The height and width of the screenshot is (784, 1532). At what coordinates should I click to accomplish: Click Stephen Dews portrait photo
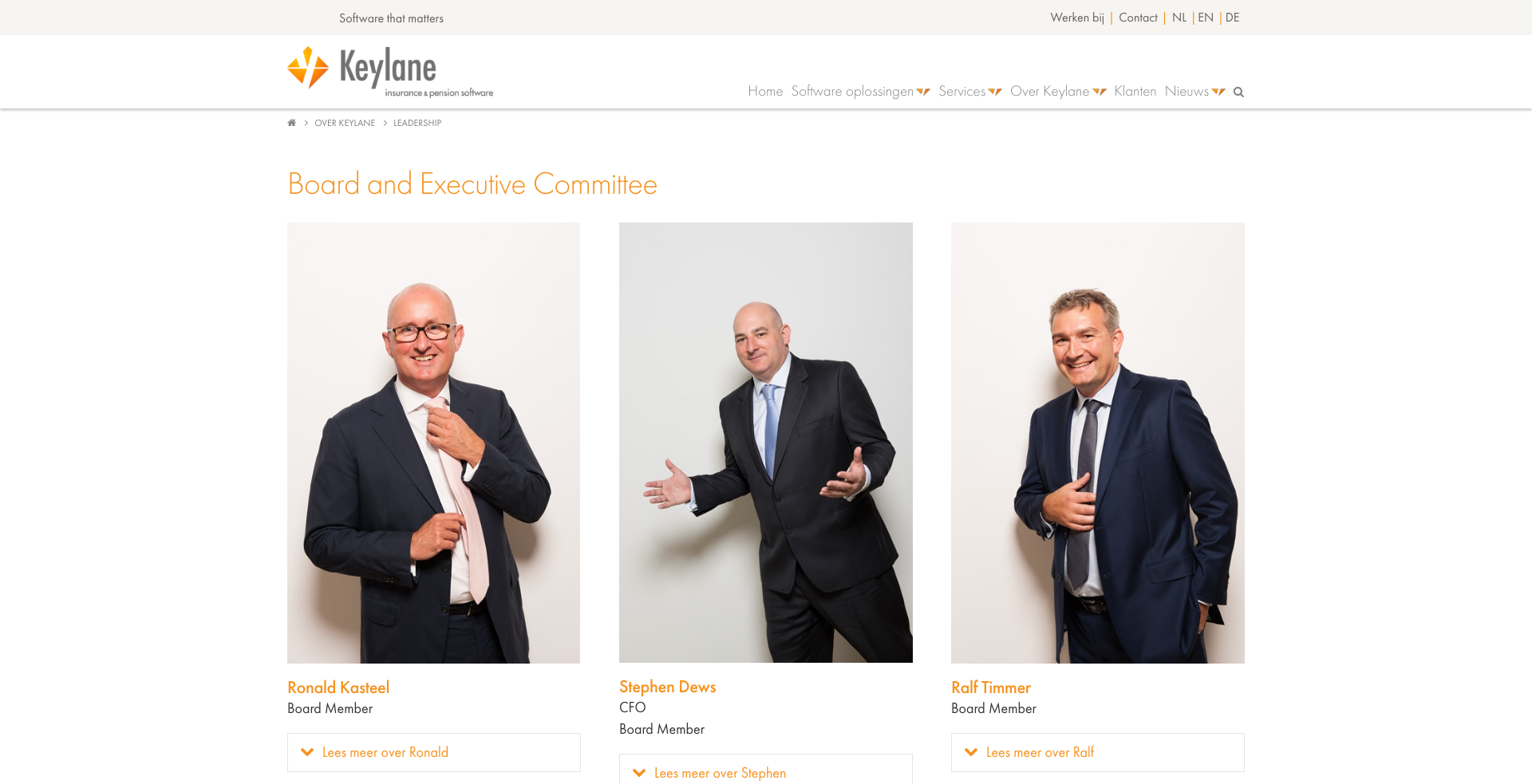pyautogui.click(x=766, y=443)
